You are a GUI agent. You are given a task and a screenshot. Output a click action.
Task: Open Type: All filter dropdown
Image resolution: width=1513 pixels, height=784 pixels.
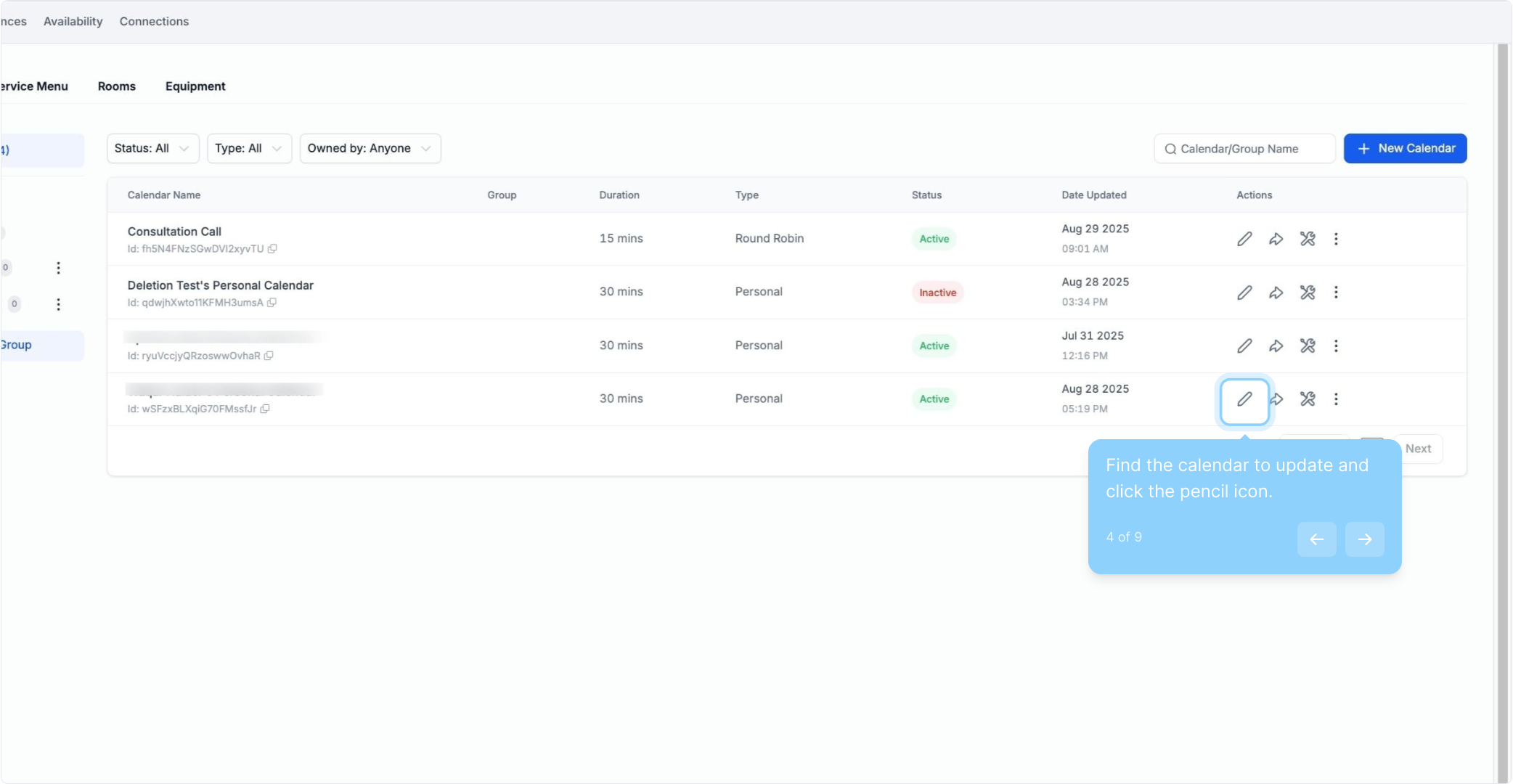[248, 149]
